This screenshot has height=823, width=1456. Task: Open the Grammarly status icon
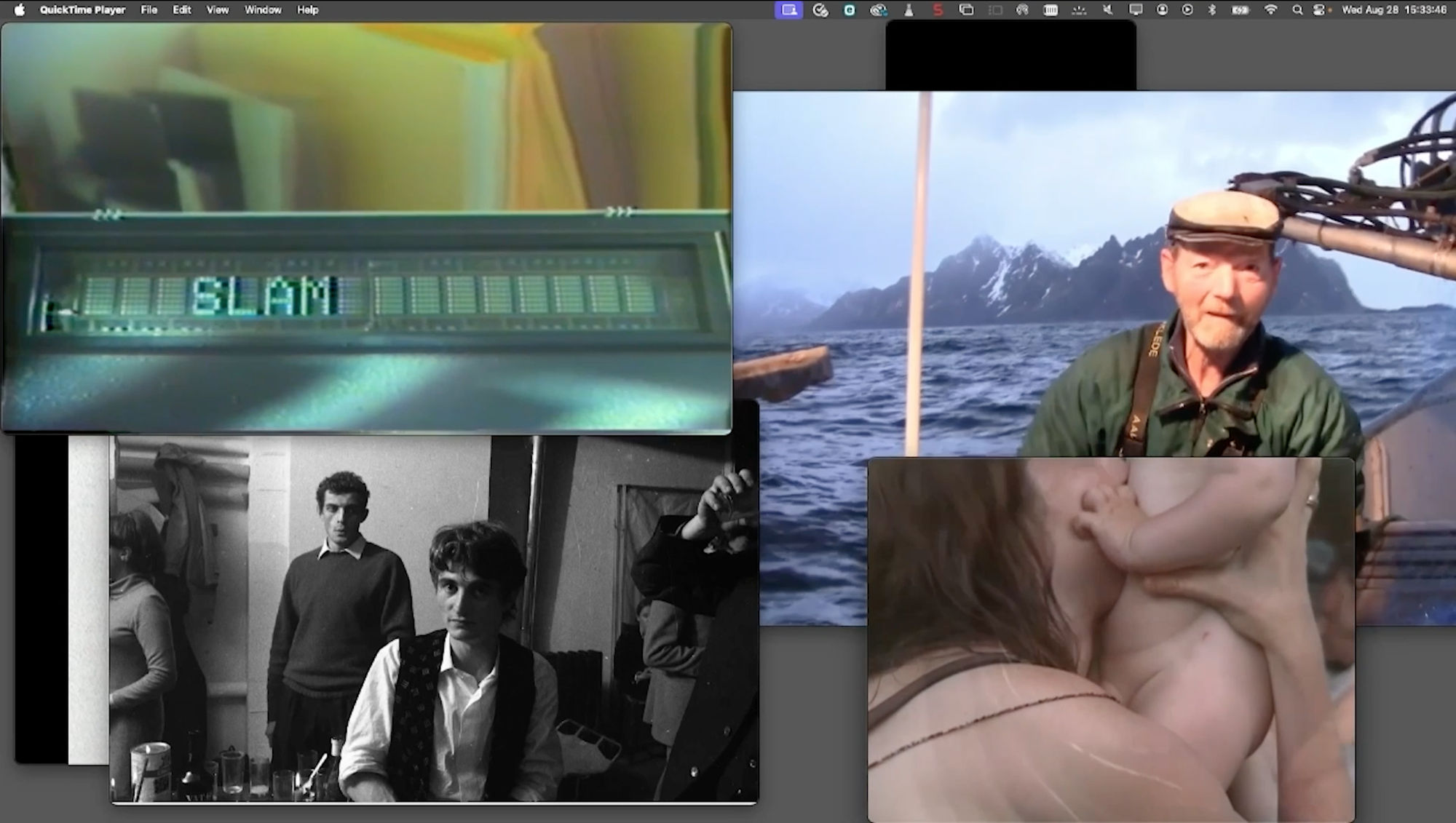tap(848, 9)
